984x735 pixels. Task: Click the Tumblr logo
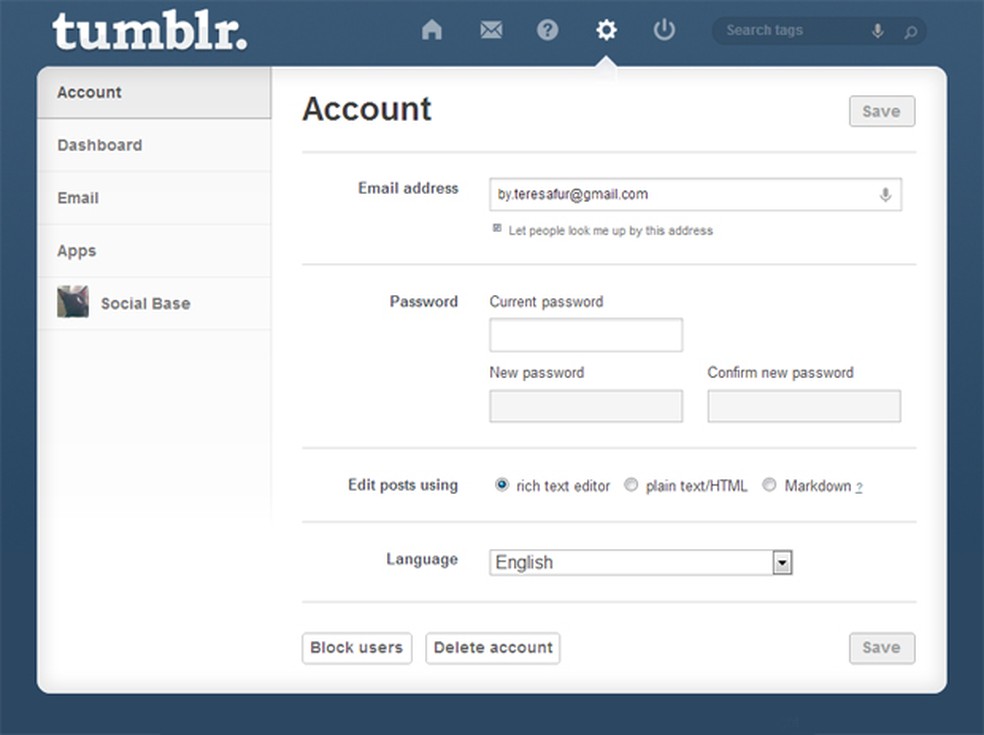[x=150, y=32]
